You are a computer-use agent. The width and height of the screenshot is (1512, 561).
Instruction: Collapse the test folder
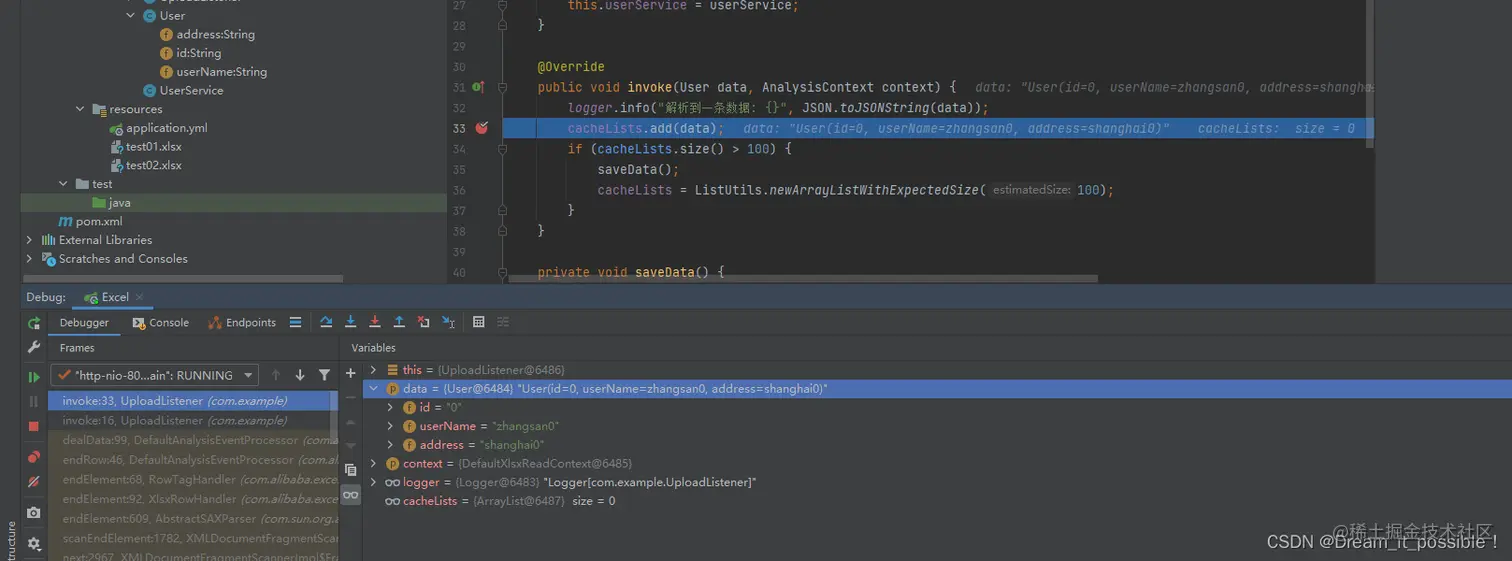pos(63,184)
